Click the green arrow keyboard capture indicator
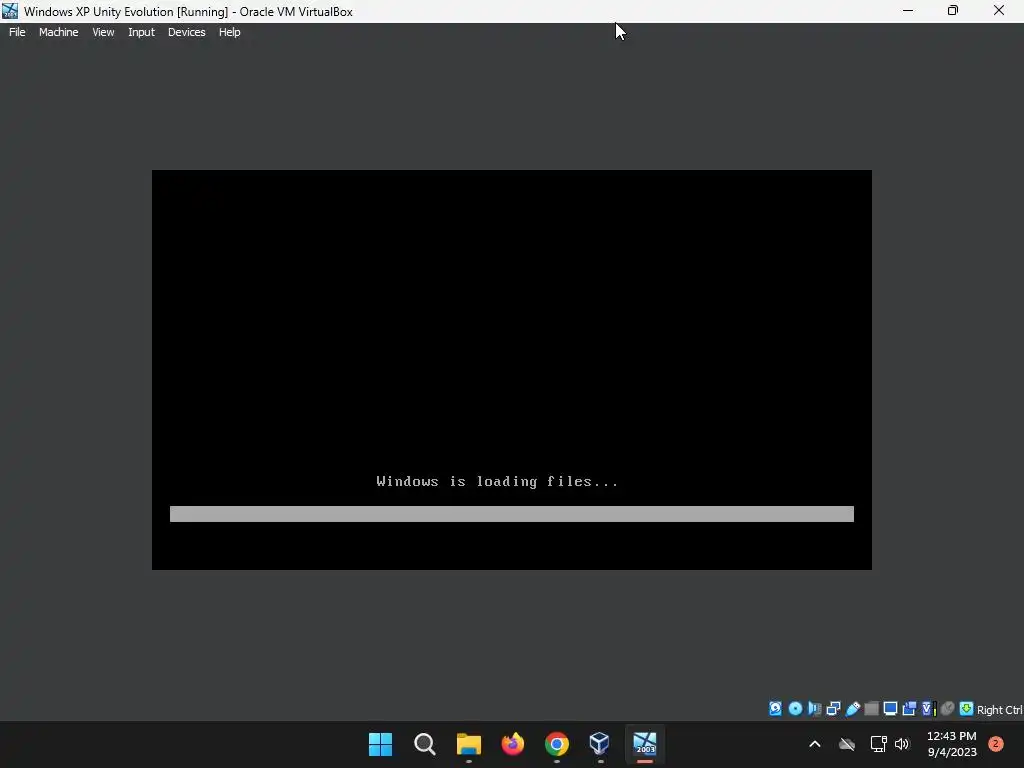Viewport: 1024px width, 768px height. [967, 709]
